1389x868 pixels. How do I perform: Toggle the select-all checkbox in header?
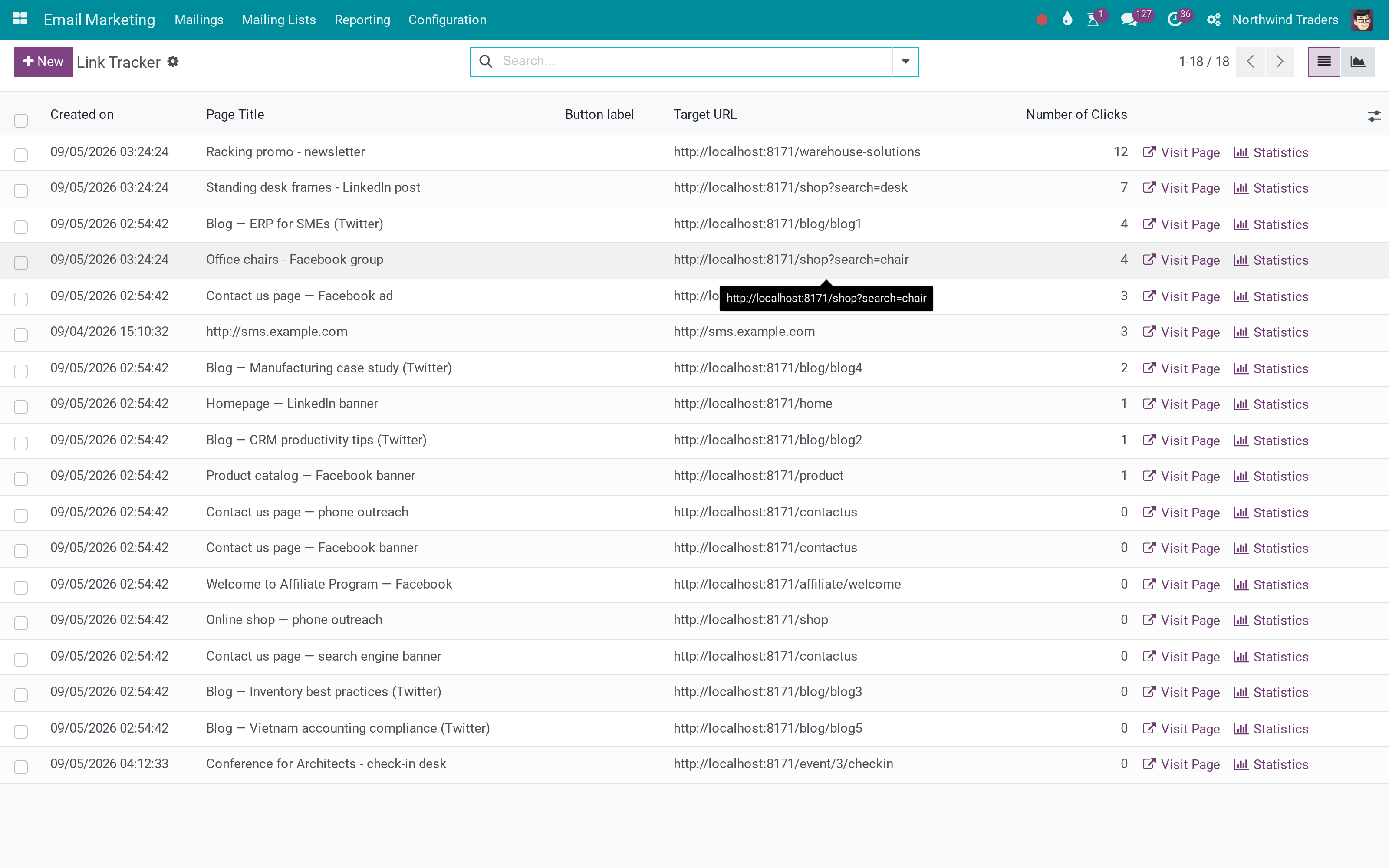click(21, 120)
